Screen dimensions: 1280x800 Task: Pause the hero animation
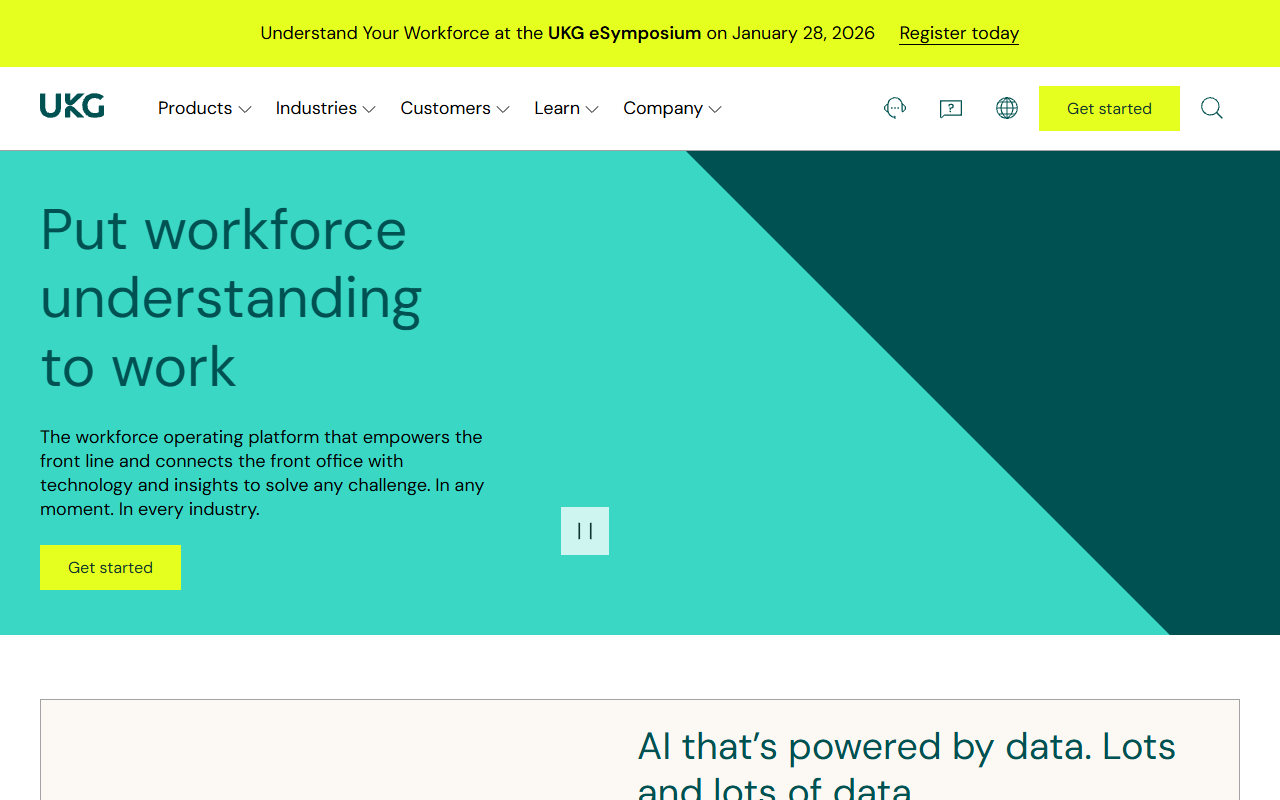tap(585, 531)
